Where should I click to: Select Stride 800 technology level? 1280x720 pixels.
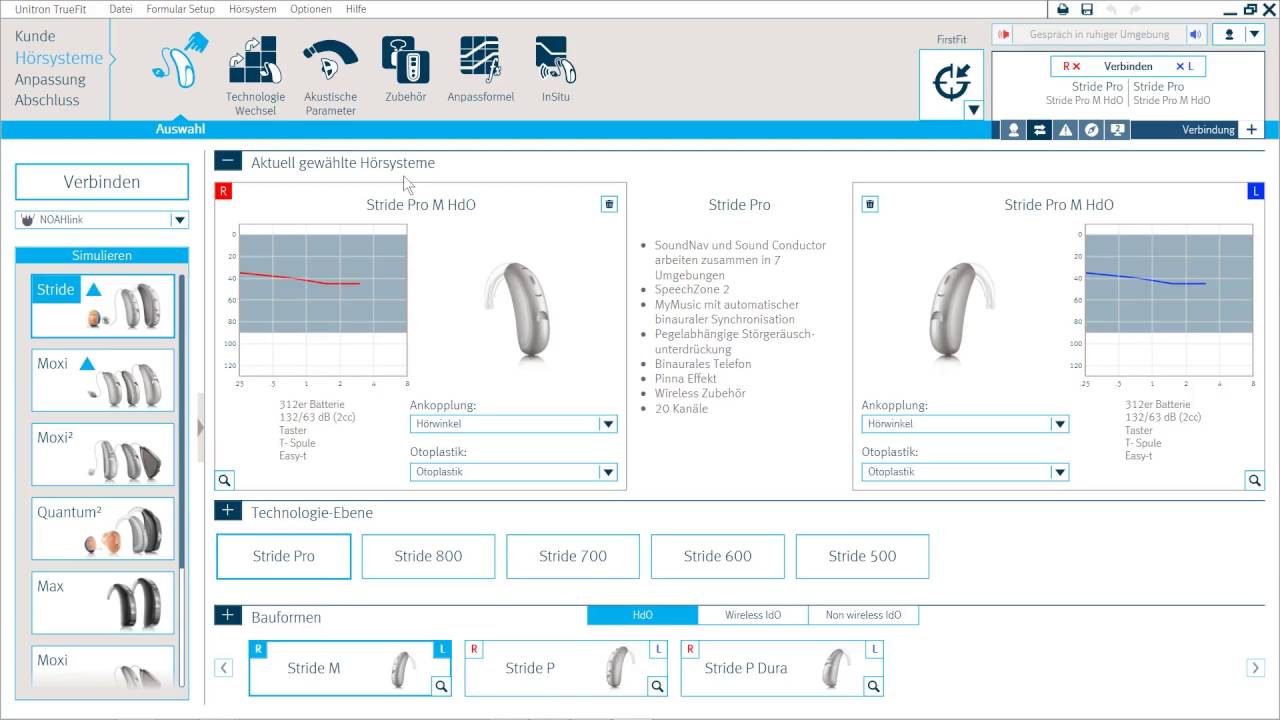tap(428, 556)
